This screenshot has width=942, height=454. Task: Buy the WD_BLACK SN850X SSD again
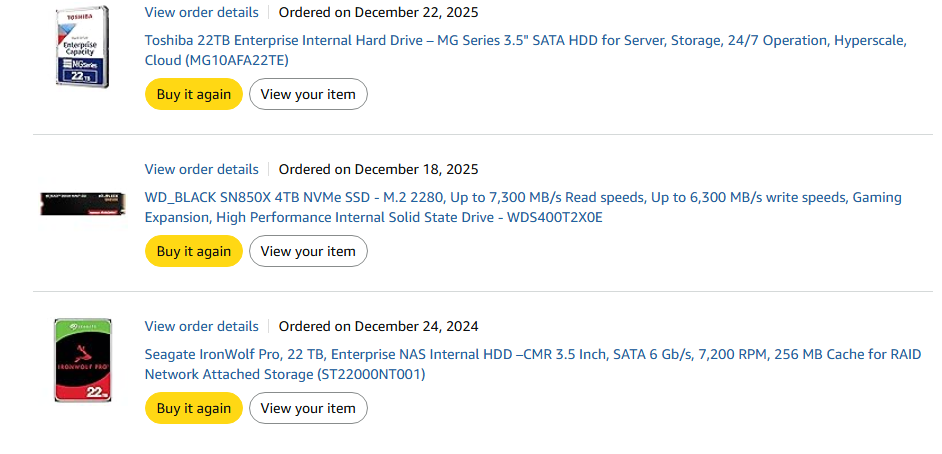(x=193, y=251)
